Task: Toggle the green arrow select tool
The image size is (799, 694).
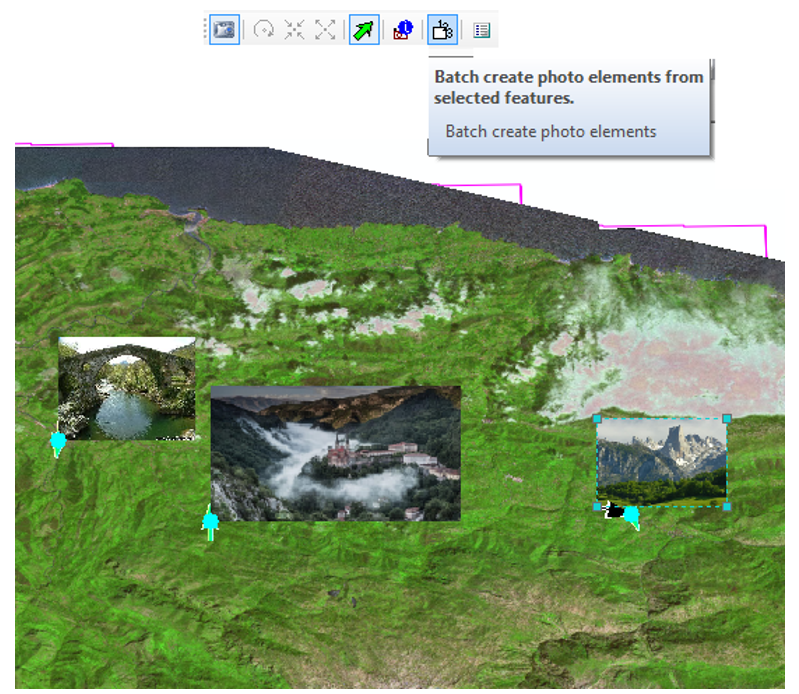Action: tap(364, 30)
